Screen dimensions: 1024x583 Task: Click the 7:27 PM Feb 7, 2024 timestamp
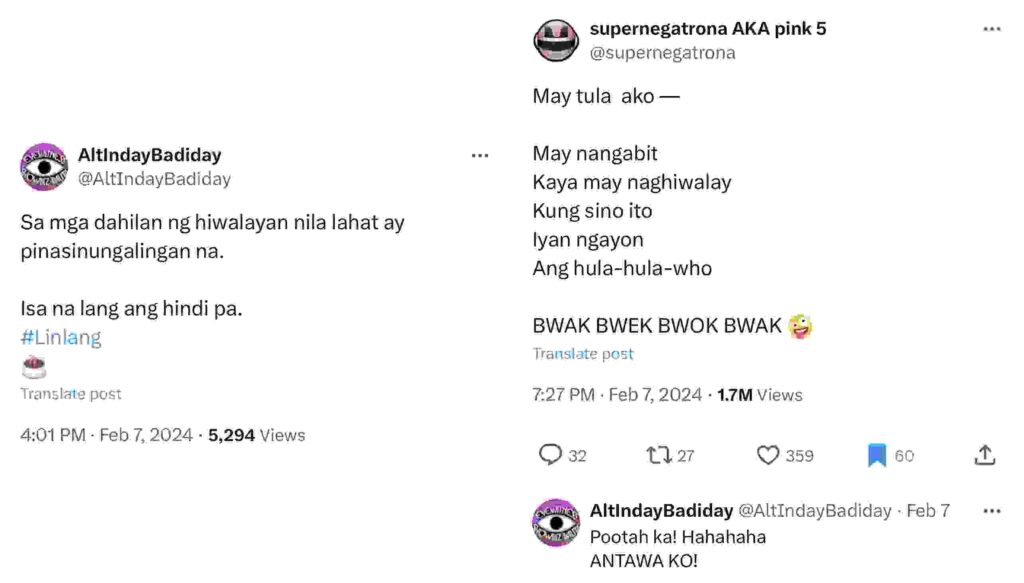click(617, 395)
